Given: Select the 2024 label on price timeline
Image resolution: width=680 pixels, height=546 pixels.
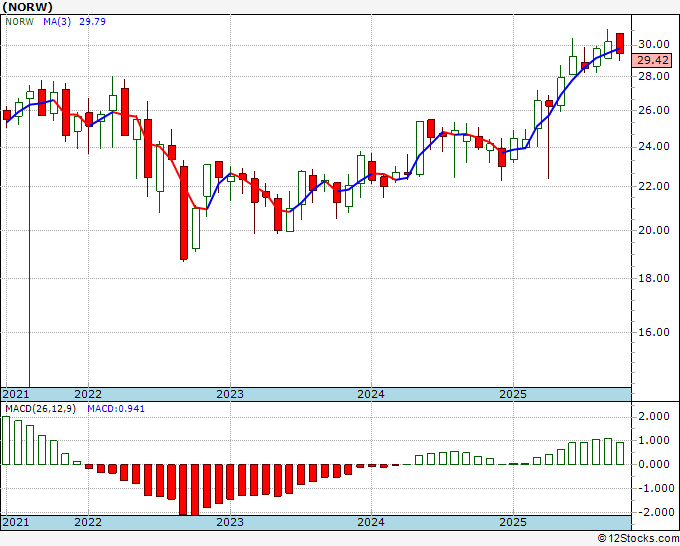Looking at the screenshot, I should [x=371, y=394].
